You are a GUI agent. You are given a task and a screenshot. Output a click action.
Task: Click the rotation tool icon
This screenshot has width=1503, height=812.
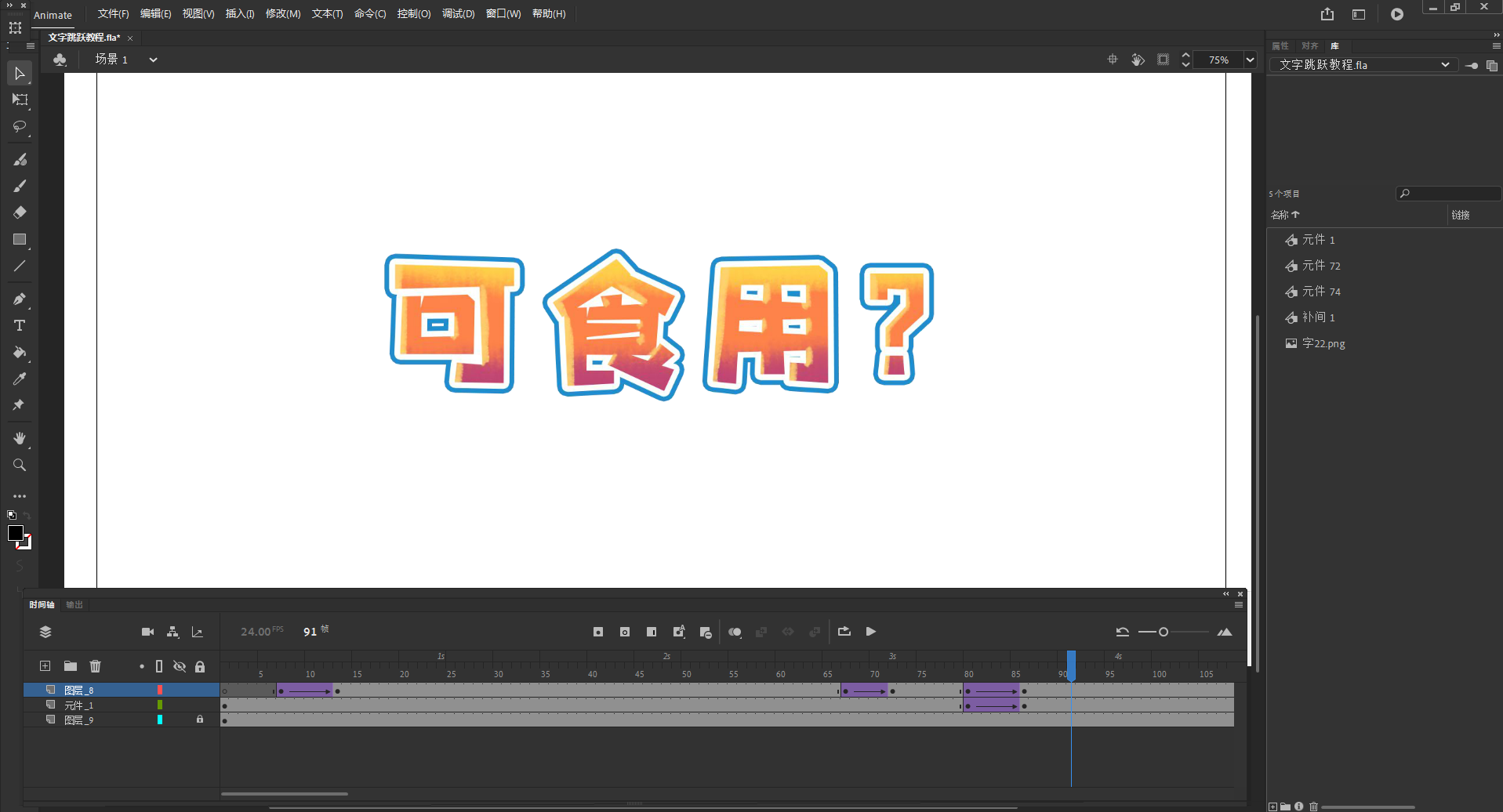point(1138,60)
